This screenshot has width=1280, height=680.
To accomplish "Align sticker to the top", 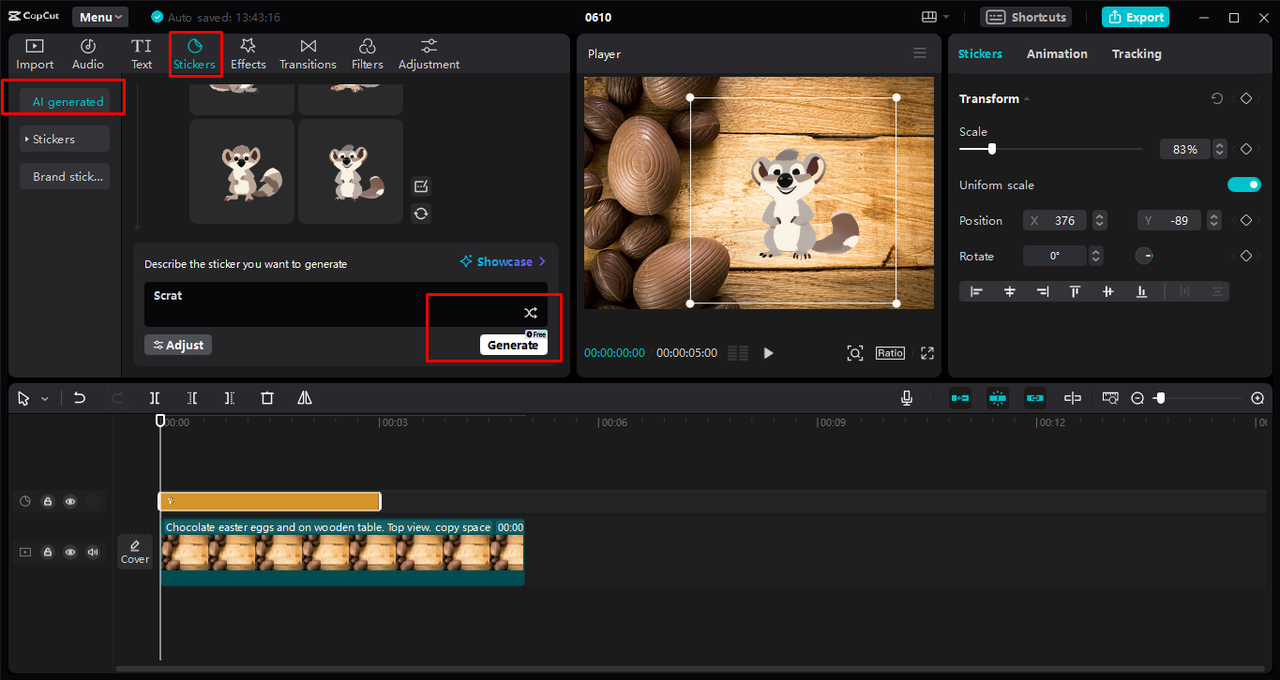I will point(1075,292).
